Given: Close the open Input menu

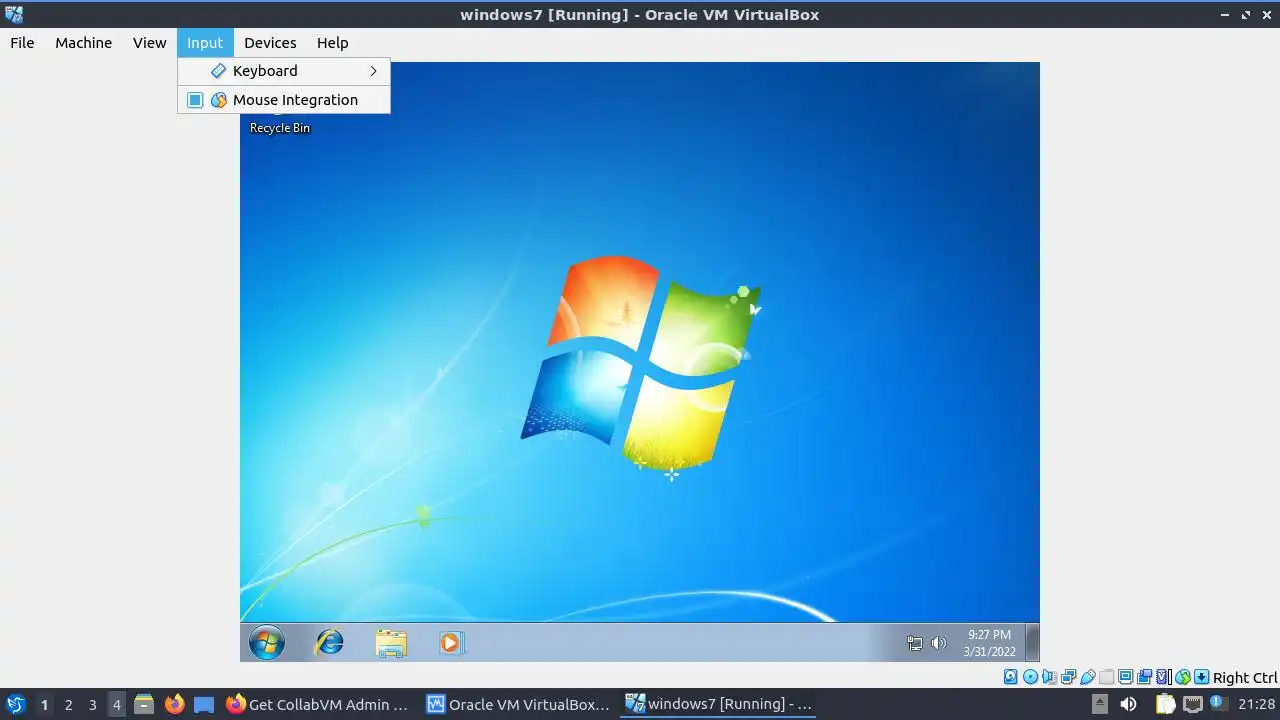Looking at the screenshot, I should coord(205,43).
